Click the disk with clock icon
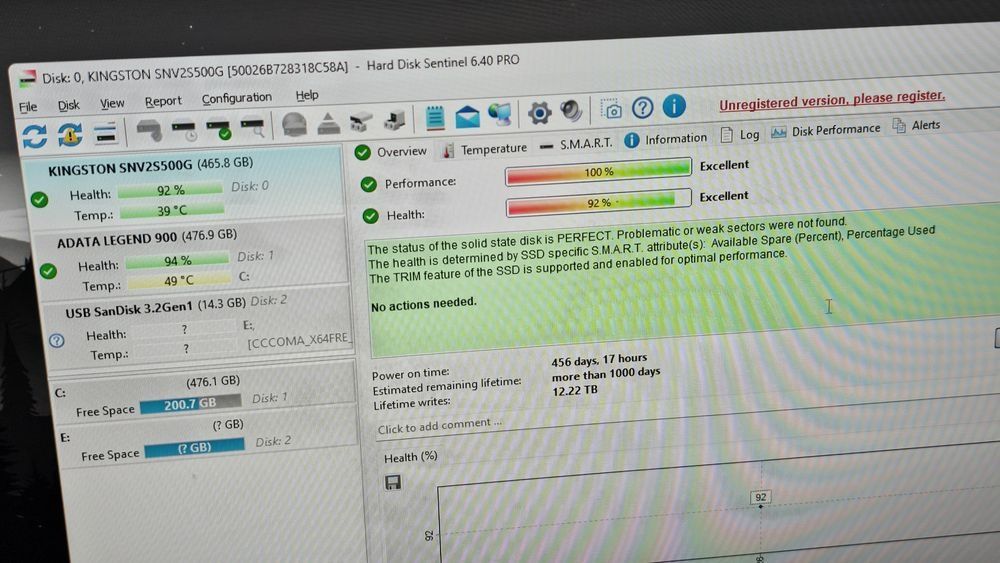The image size is (1000, 563). [x=184, y=129]
